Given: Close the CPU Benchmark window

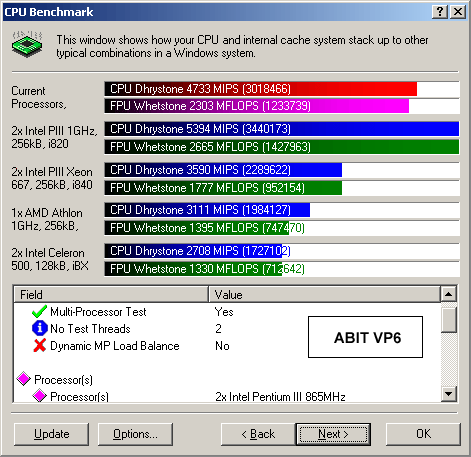Looking at the screenshot, I should (458, 12).
